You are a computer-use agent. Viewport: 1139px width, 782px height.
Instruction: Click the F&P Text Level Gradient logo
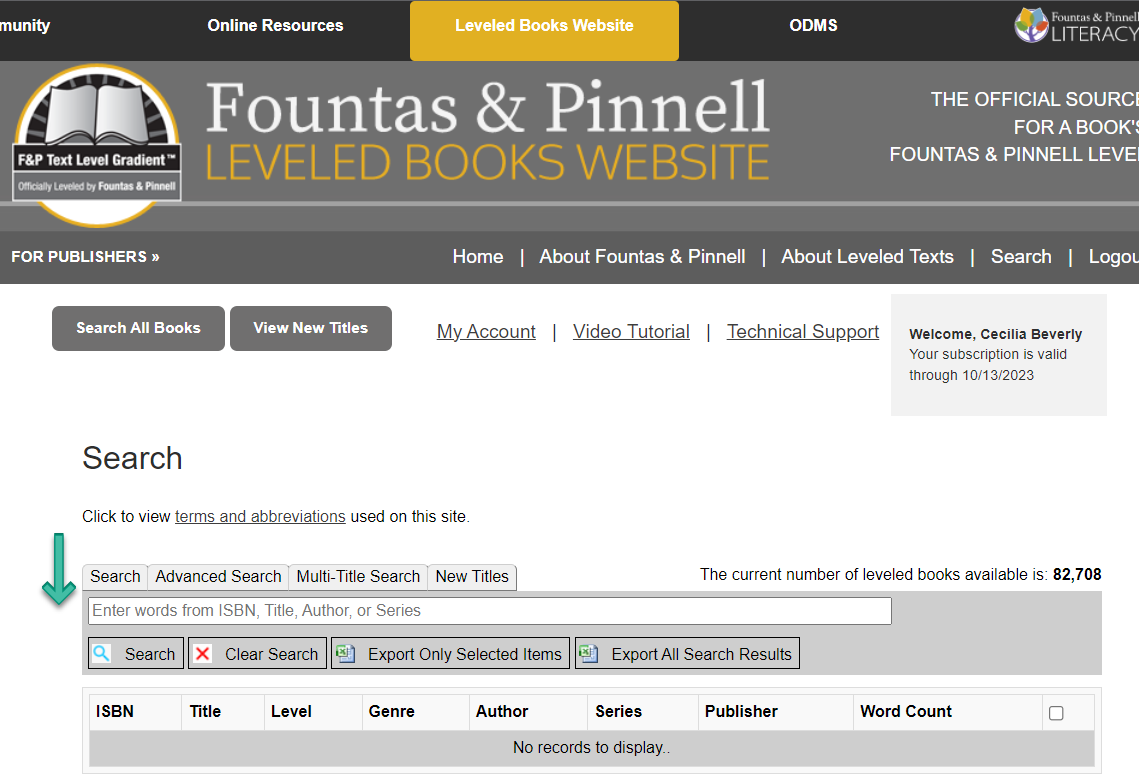tap(97, 146)
